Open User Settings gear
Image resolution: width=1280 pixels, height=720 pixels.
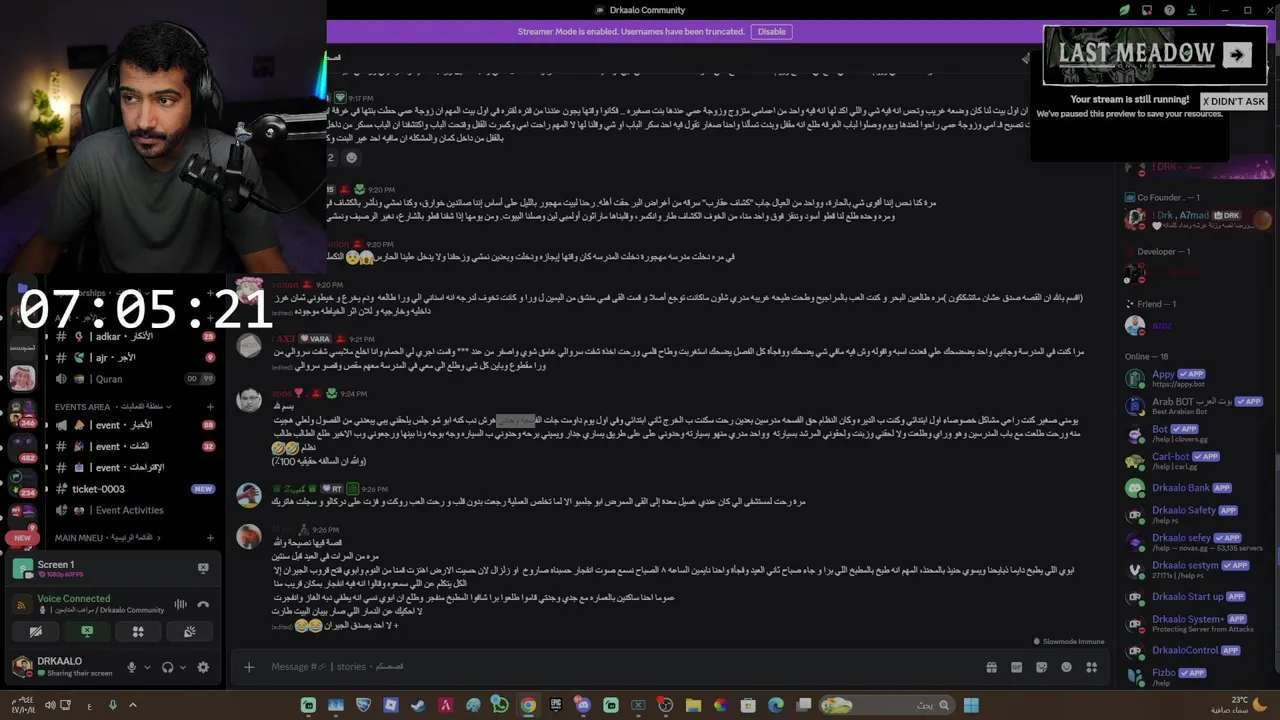pos(203,667)
